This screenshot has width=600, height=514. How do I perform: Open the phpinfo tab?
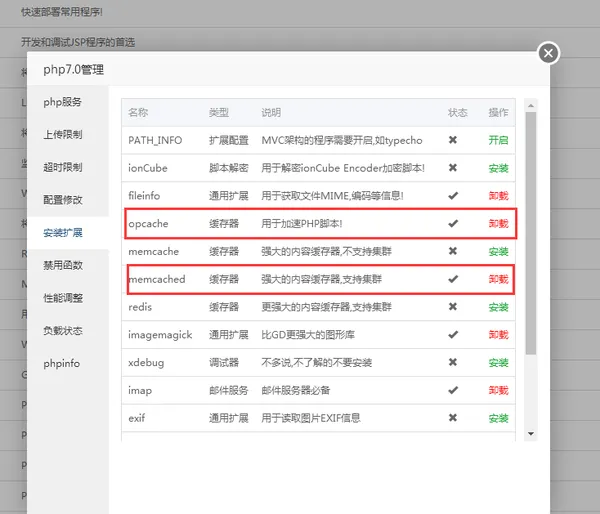tap(62, 364)
